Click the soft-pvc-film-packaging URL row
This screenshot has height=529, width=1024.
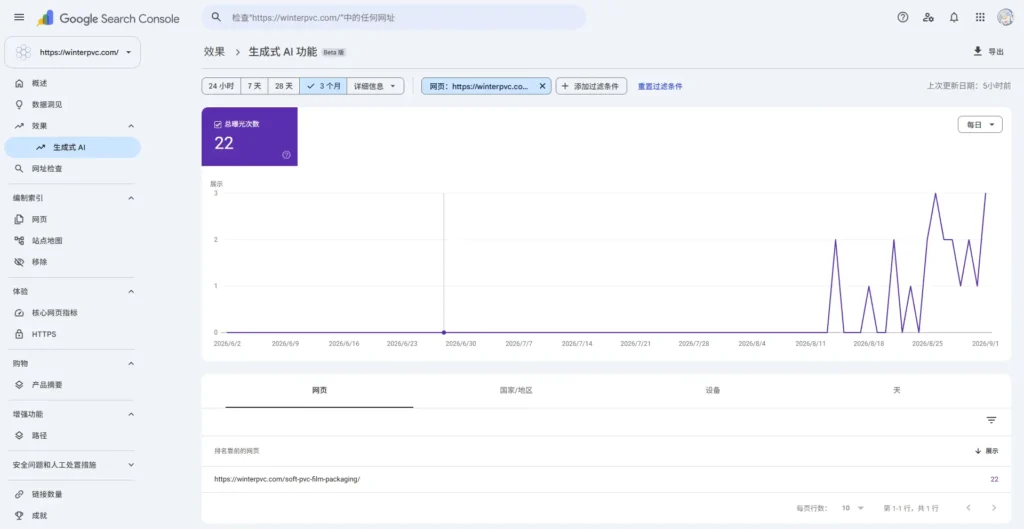(x=606, y=479)
